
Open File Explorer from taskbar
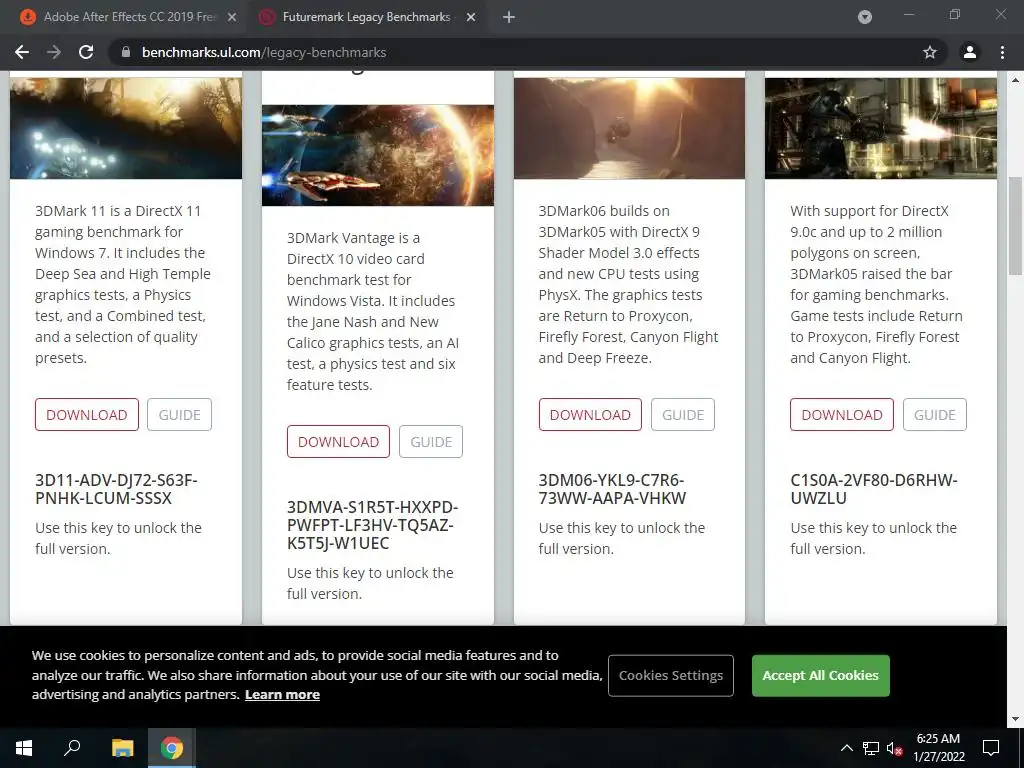(122, 748)
